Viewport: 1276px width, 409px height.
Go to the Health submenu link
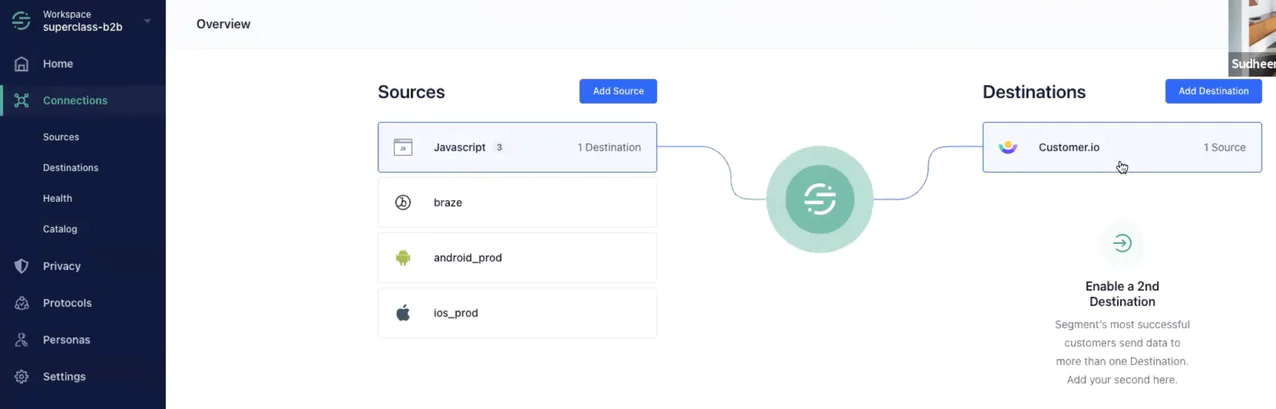[57, 198]
